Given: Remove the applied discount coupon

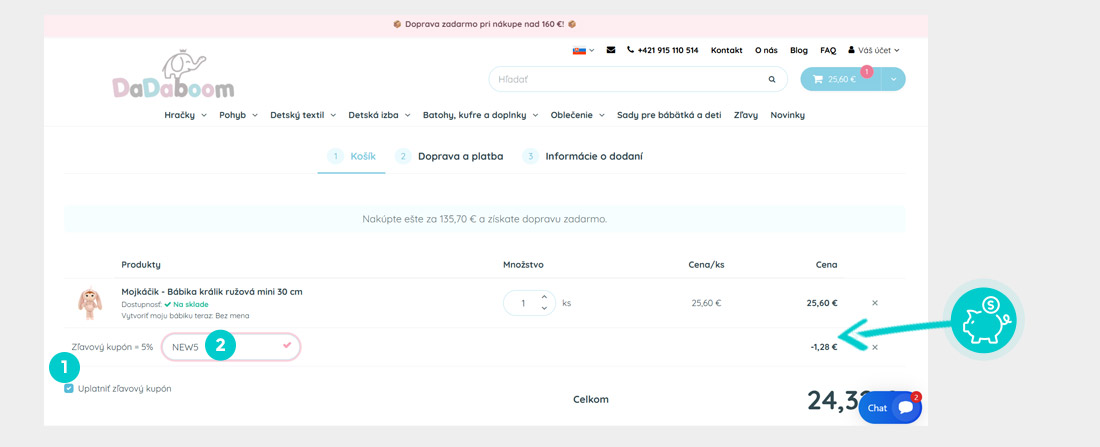Looking at the screenshot, I should click(x=875, y=347).
